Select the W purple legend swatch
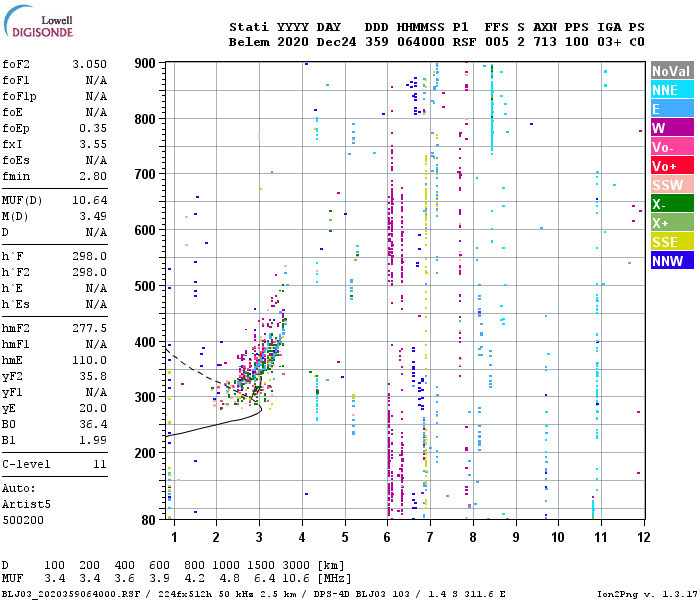This screenshot has height=600, width=700. pyautogui.click(x=672, y=128)
